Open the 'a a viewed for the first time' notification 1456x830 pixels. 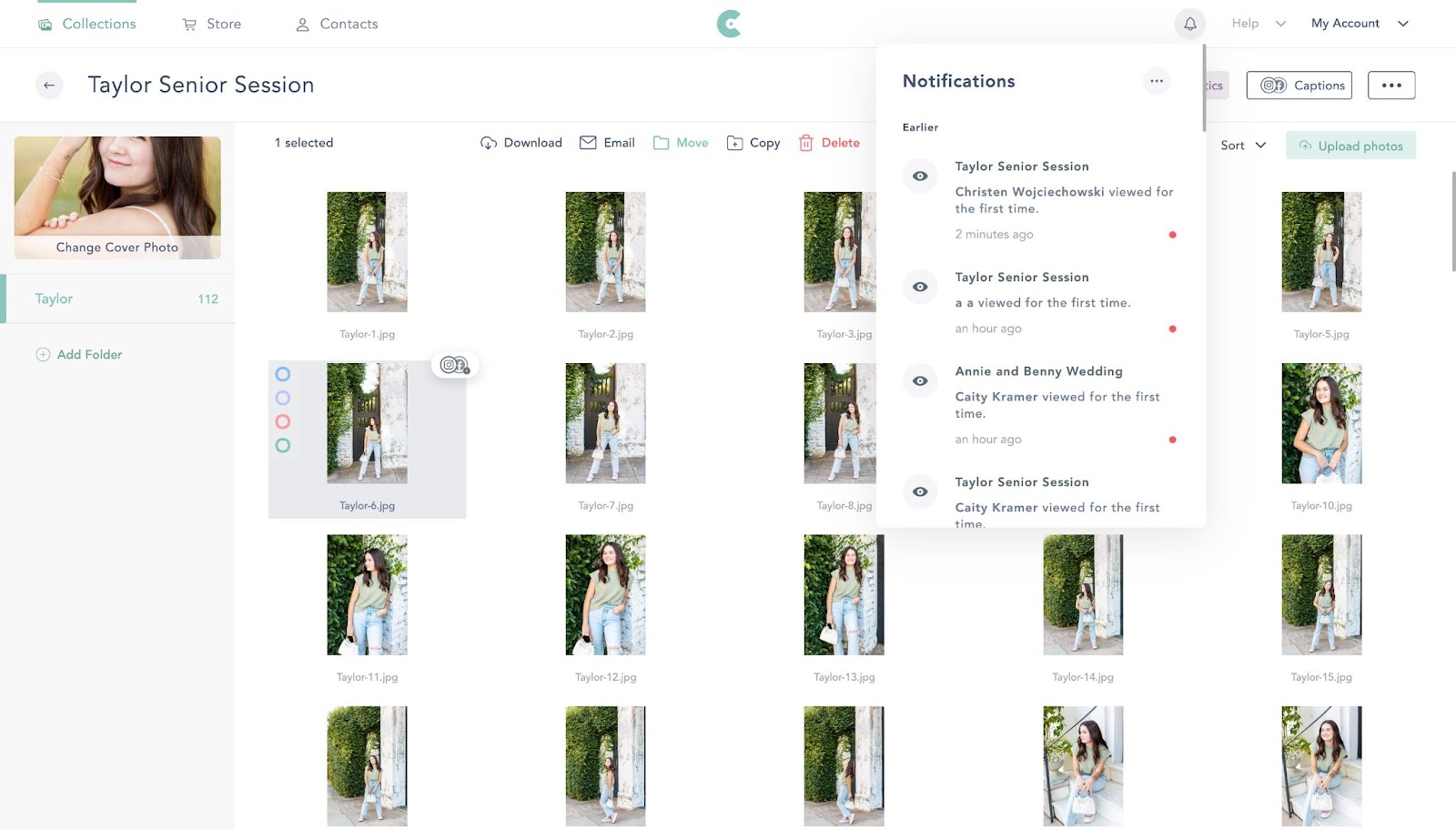(x=1040, y=302)
